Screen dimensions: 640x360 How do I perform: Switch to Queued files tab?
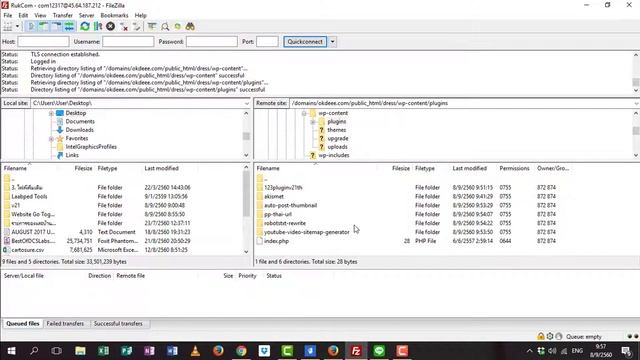(x=23, y=324)
